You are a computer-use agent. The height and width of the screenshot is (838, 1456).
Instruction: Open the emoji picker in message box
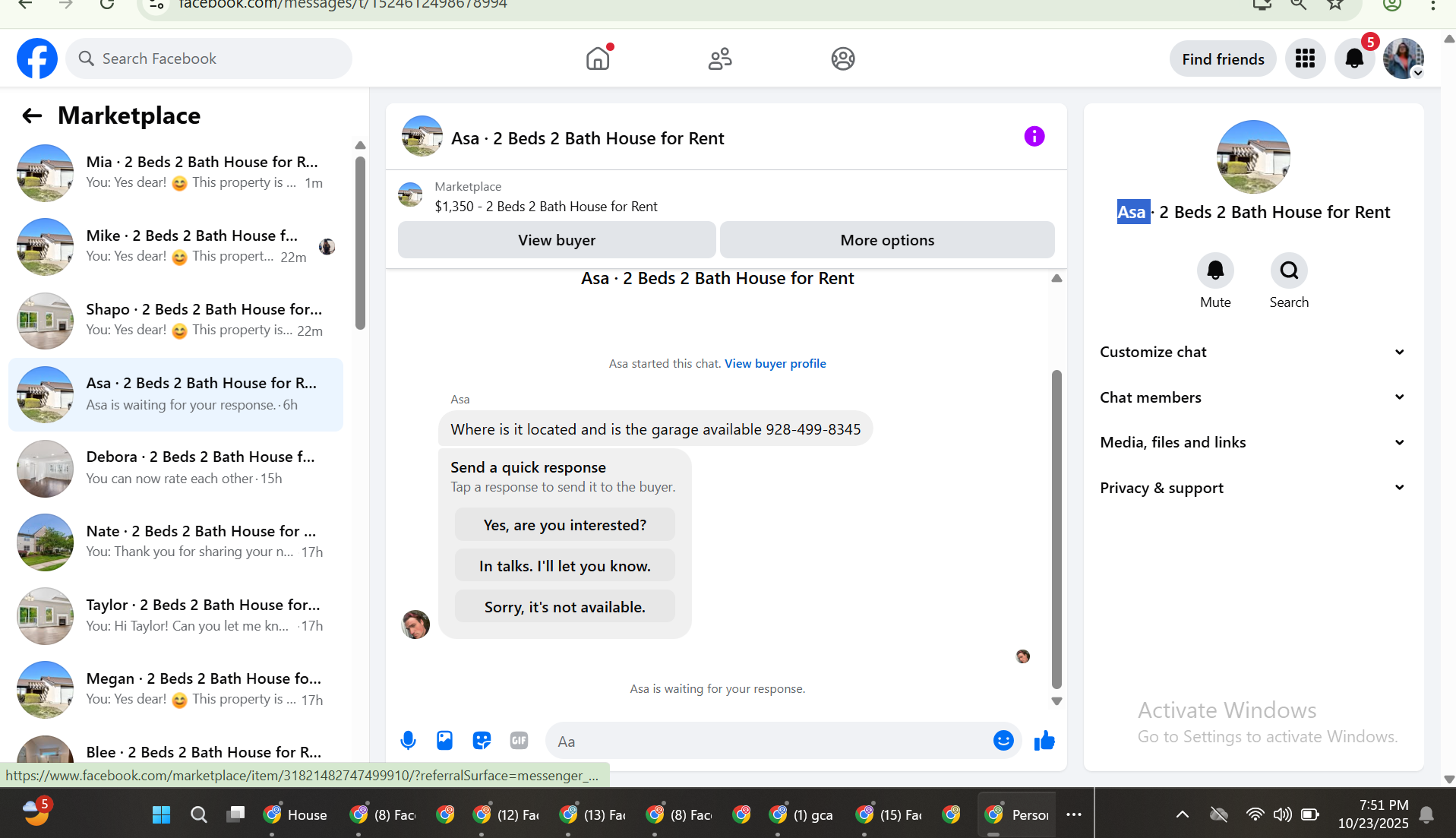[x=1003, y=741]
